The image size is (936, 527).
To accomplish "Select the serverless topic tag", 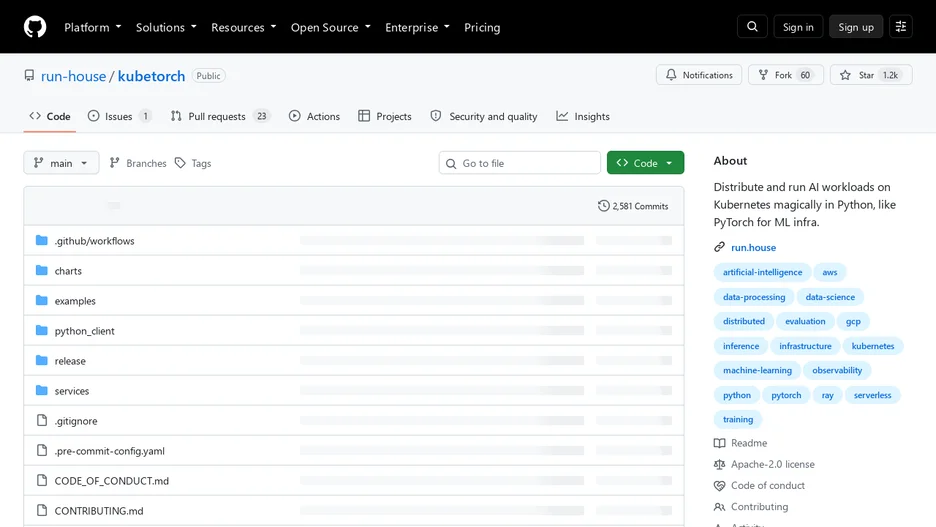I will coord(872,395).
